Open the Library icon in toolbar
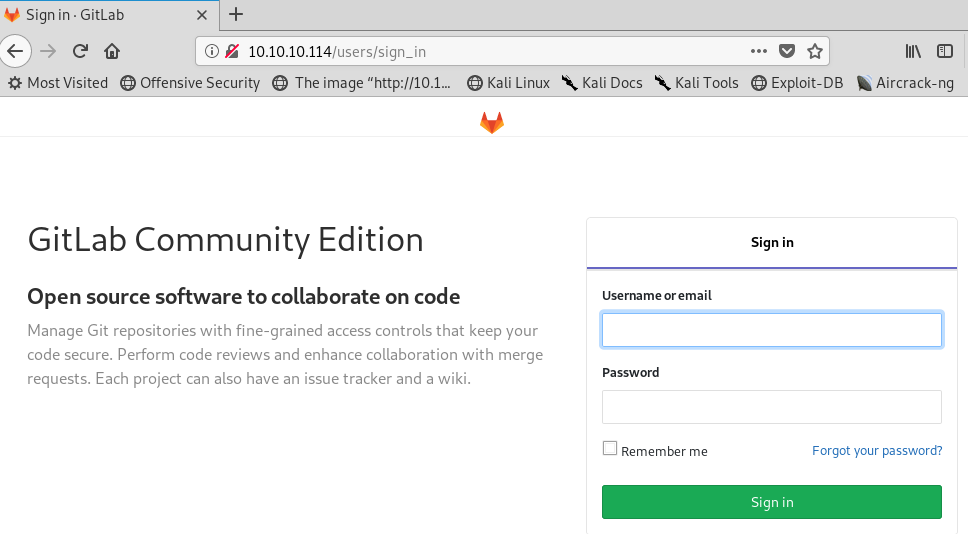 click(x=913, y=51)
